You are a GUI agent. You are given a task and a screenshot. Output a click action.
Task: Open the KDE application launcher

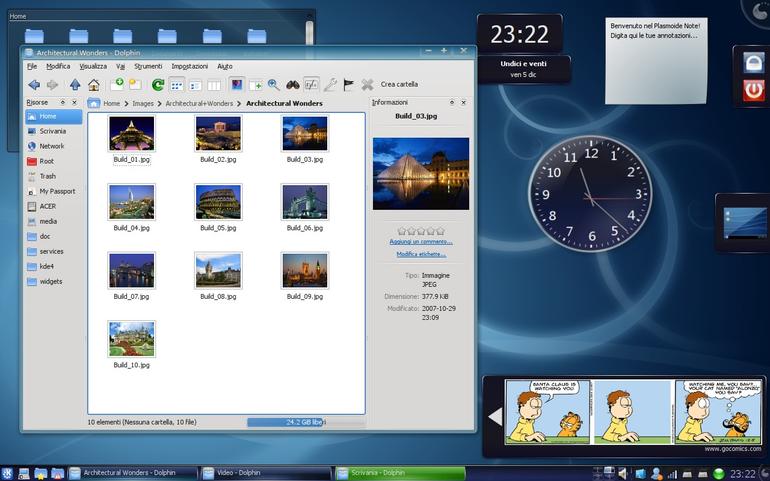(x=7, y=474)
